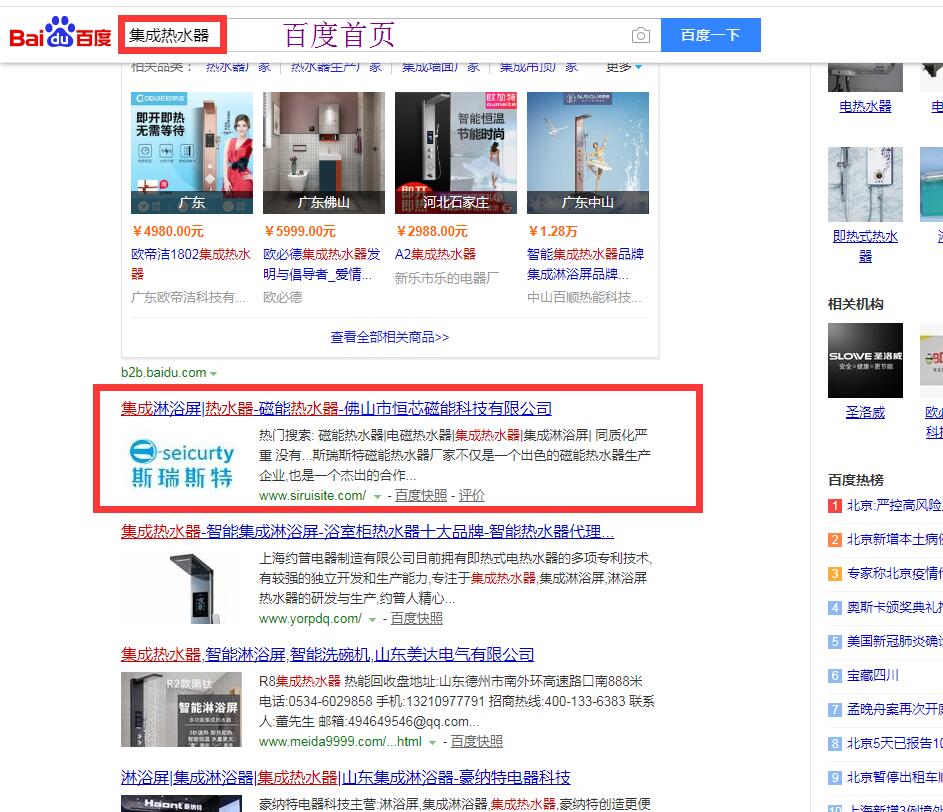Click the 广东佛山 bathroom product image
943x812 pixels.
pyautogui.click(x=323, y=152)
